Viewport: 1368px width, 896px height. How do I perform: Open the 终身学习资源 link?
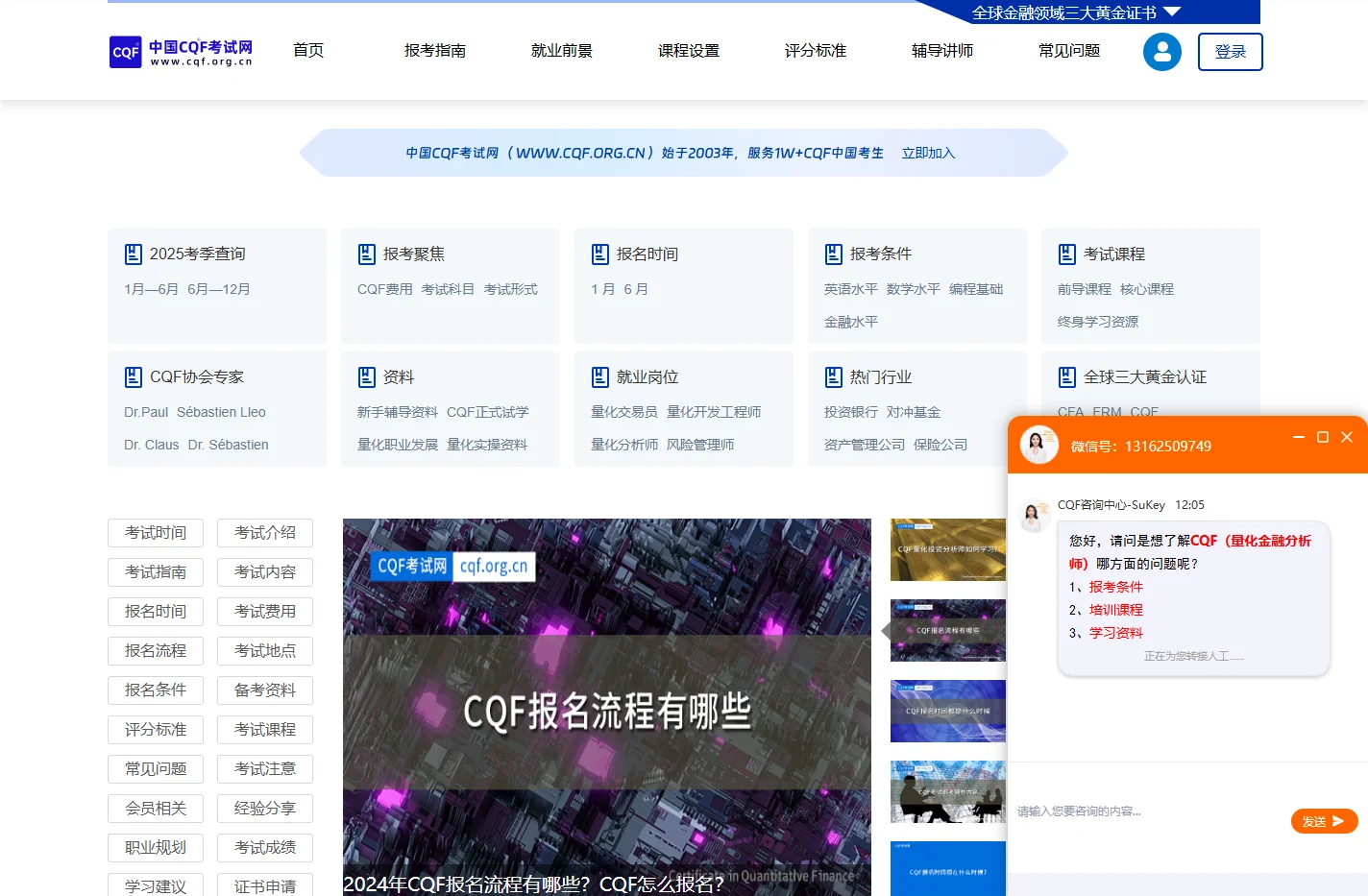1098,322
